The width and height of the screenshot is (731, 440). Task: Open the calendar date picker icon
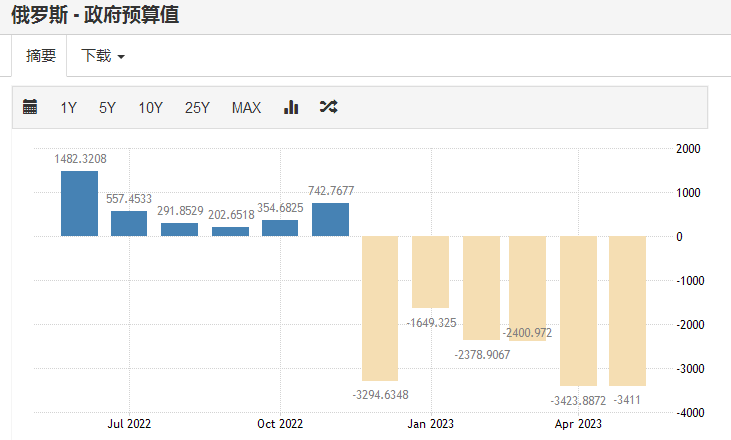point(30,107)
